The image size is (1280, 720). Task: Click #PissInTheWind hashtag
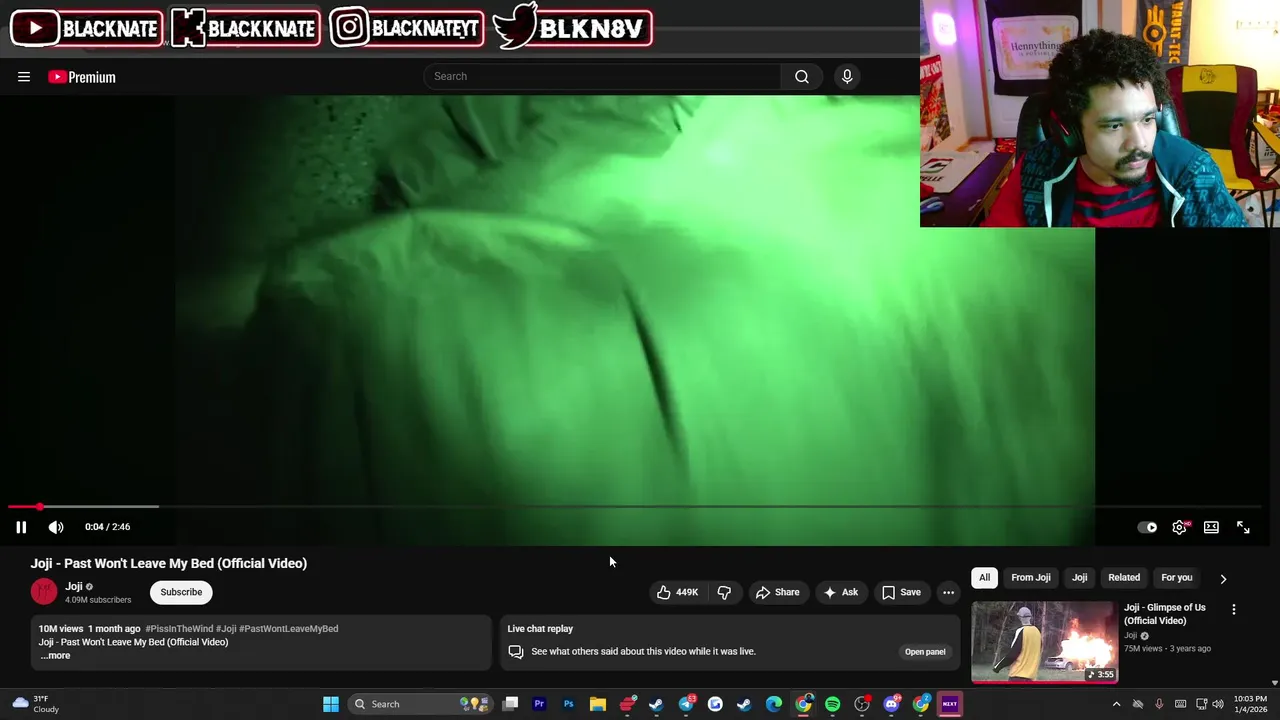(179, 629)
